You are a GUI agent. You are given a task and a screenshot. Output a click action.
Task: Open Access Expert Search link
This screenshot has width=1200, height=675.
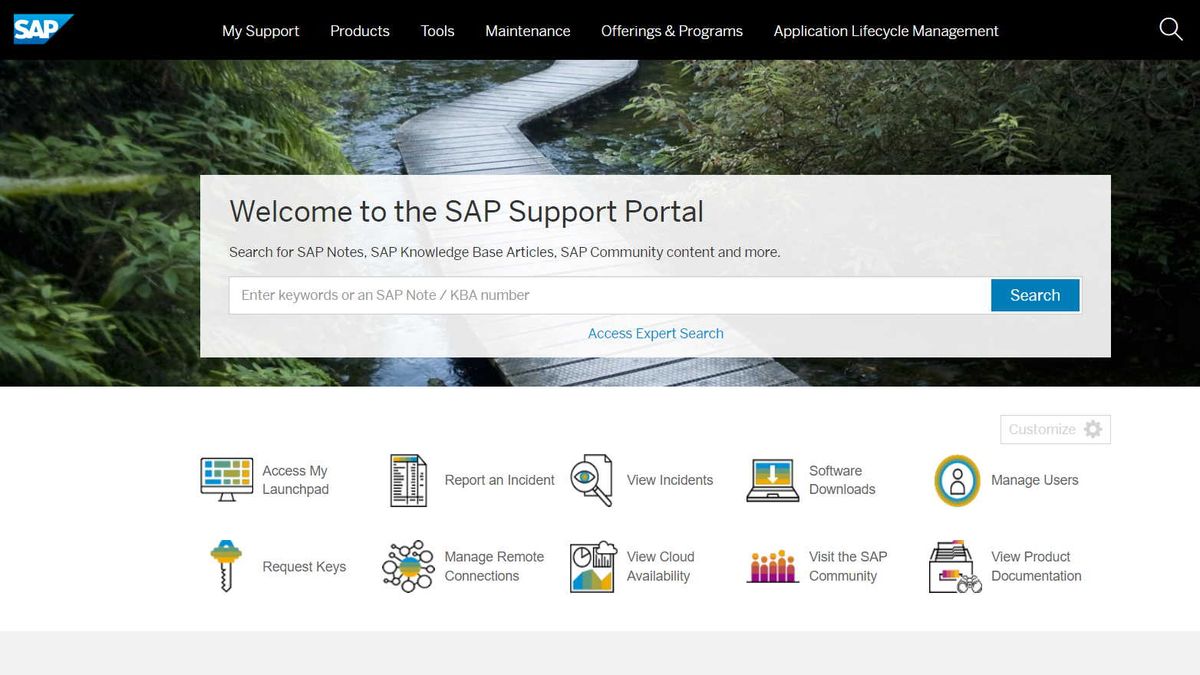pos(655,333)
